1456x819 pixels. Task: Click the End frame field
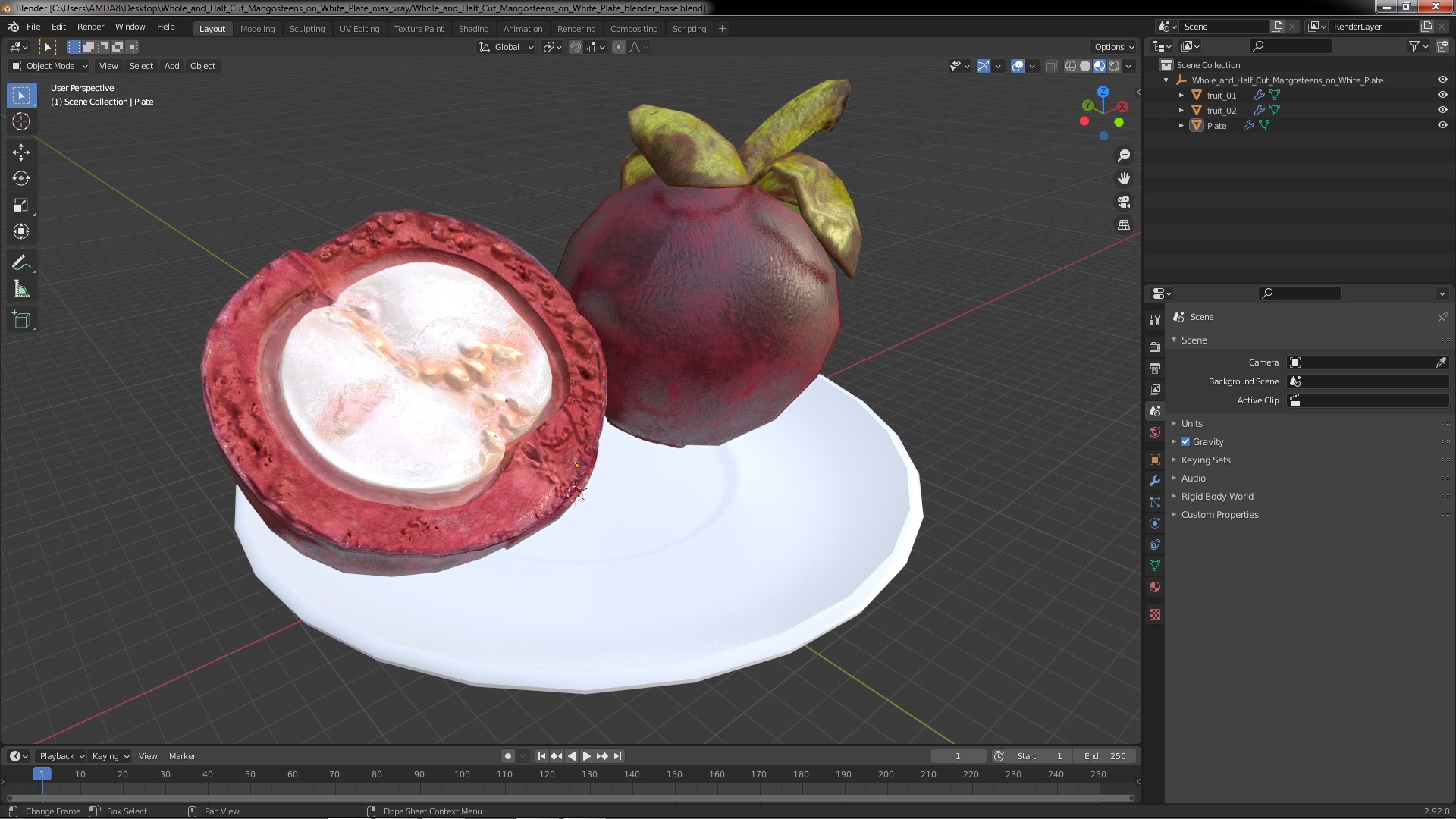tap(1105, 756)
